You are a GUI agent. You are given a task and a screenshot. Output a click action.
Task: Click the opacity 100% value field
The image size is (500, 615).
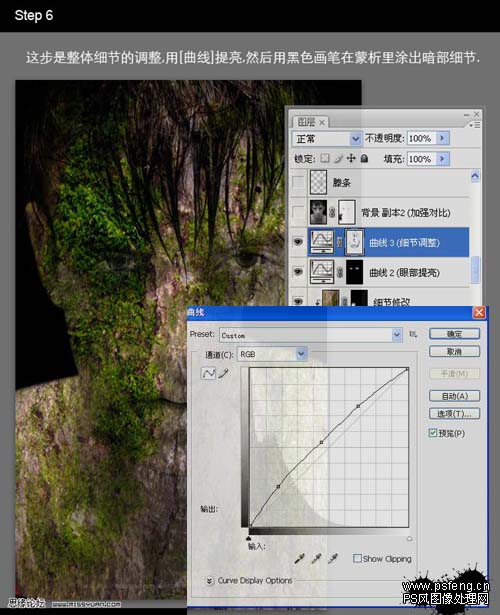[422, 138]
